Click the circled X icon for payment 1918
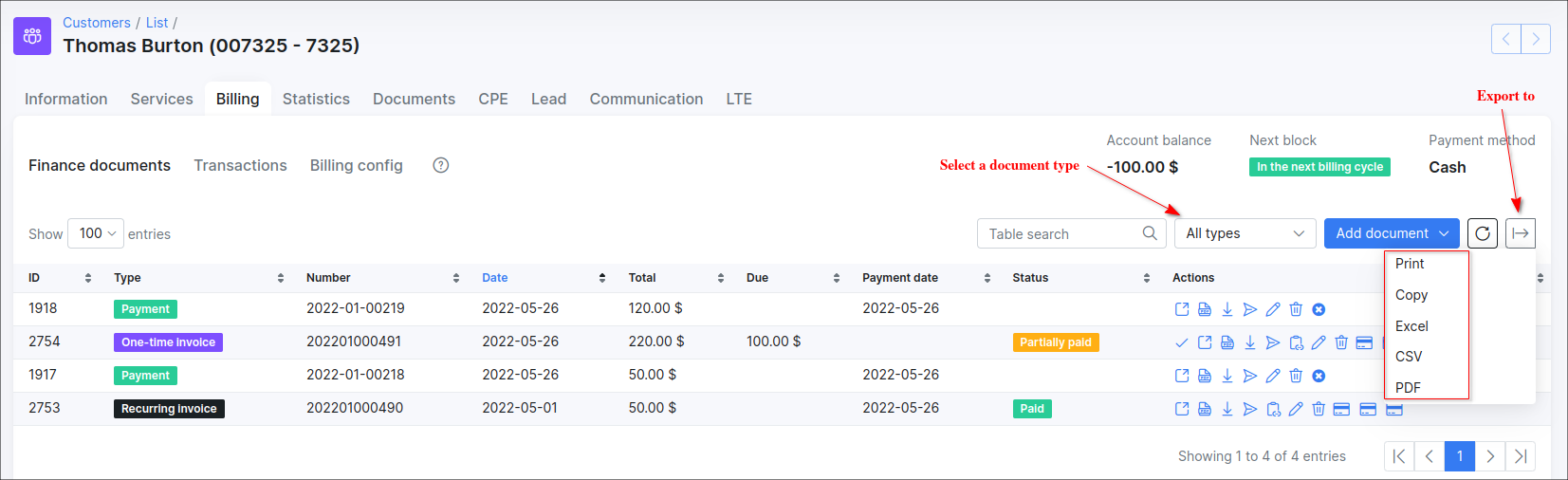The width and height of the screenshot is (1568, 480). 1319,309
